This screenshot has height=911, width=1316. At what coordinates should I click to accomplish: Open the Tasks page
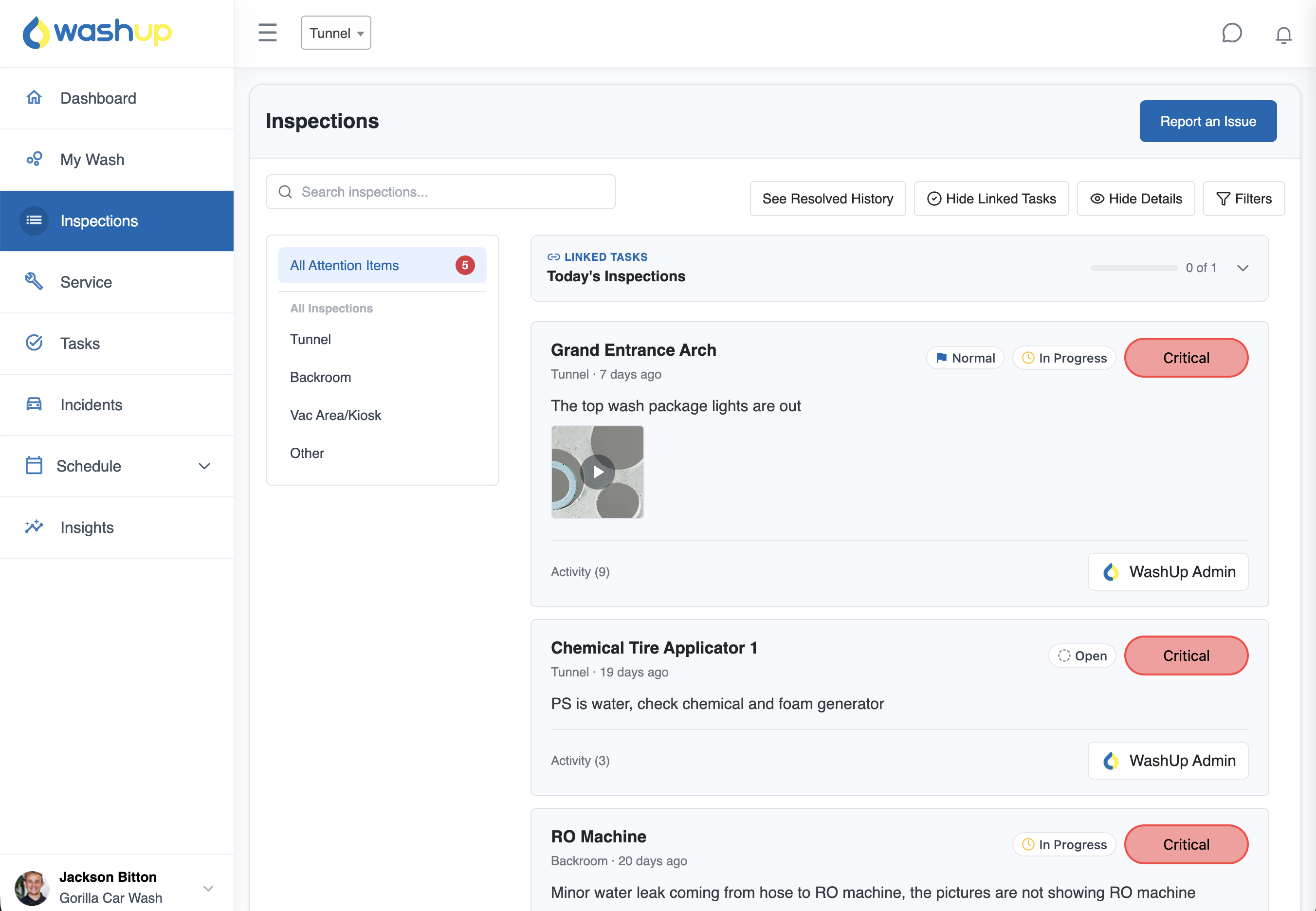(117, 343)
